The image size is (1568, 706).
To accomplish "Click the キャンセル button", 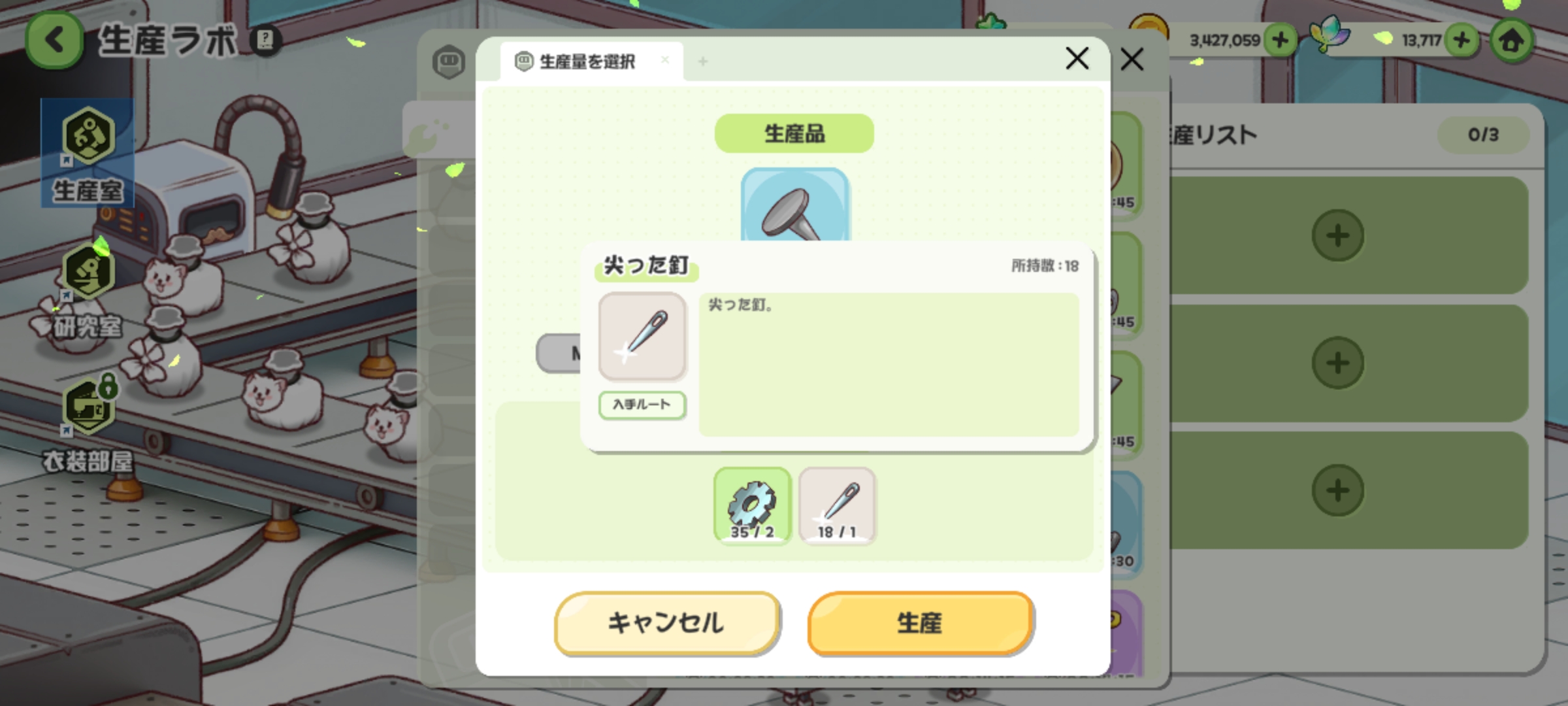I will tap(666, 622).
